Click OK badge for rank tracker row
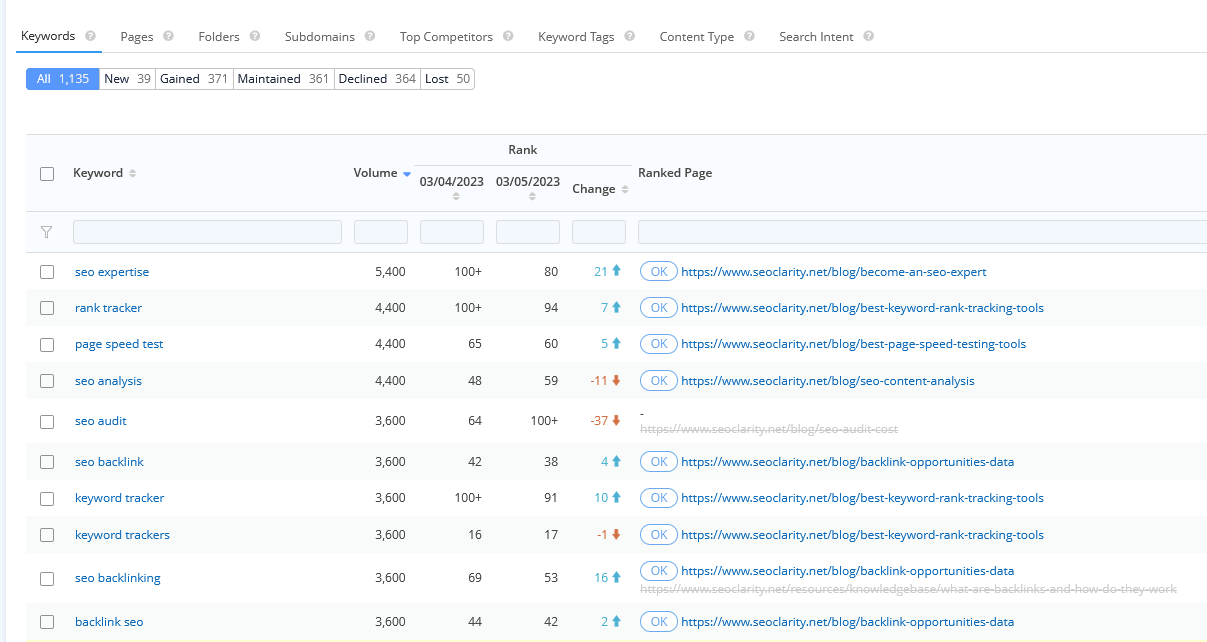The width and height of the screenshot is (1207, 642). pos(659,308)
